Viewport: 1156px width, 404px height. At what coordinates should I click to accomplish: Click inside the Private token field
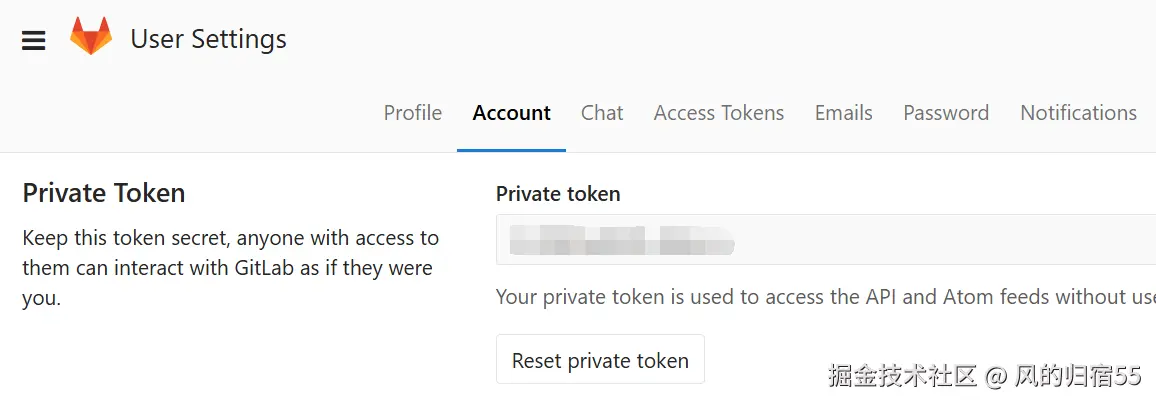pos(900,241)
